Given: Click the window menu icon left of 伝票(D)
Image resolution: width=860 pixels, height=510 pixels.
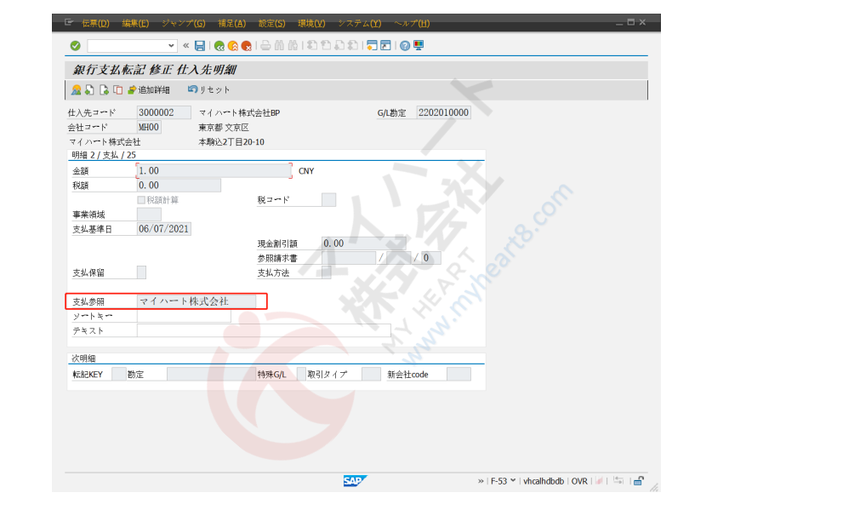Looking at the screenshot, I should pyautogui.click(x=69, y=22).
